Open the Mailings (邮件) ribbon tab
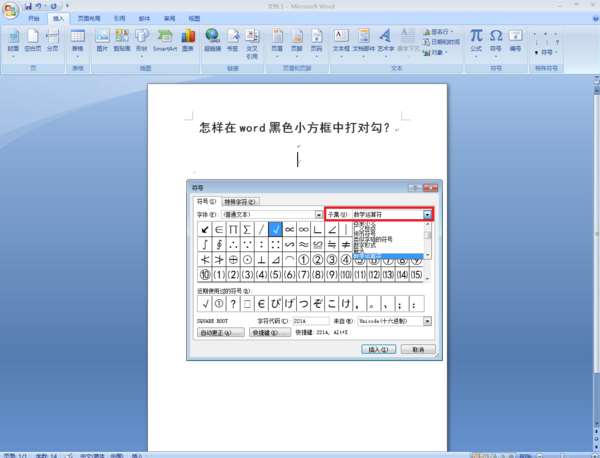Viewport: 600px width, 458px height. [x=144, y=18]
